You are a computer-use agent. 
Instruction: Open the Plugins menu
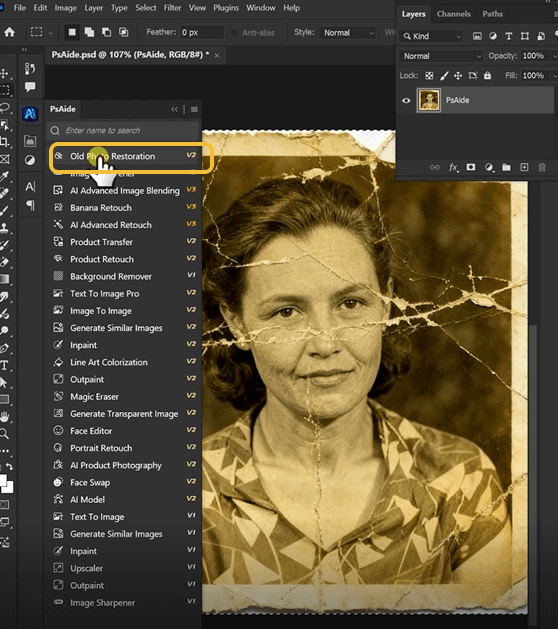tap(226, 8)
